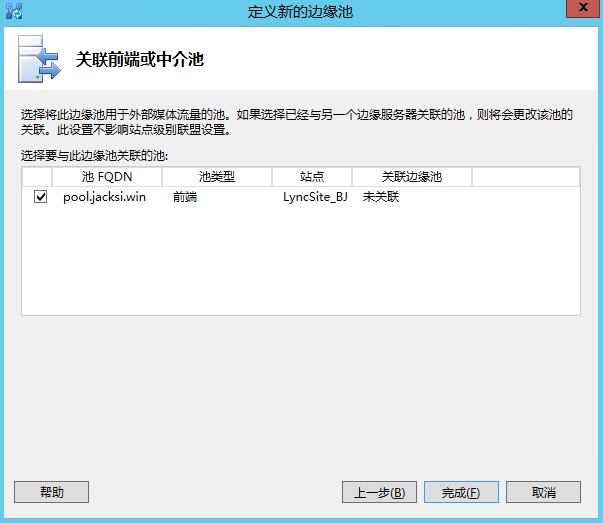Image resolution: width=603 pixels, height=523 pixels.
Task: Select the pool.jacksi.win FQDN cell
Action: tap(105, 197)
